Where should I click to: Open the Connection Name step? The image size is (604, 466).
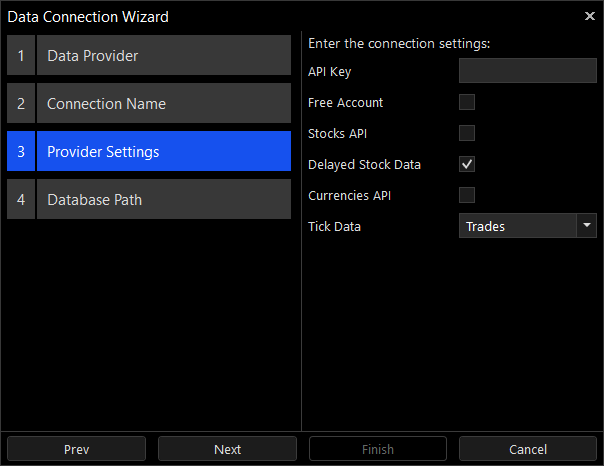tap(163, 104)
